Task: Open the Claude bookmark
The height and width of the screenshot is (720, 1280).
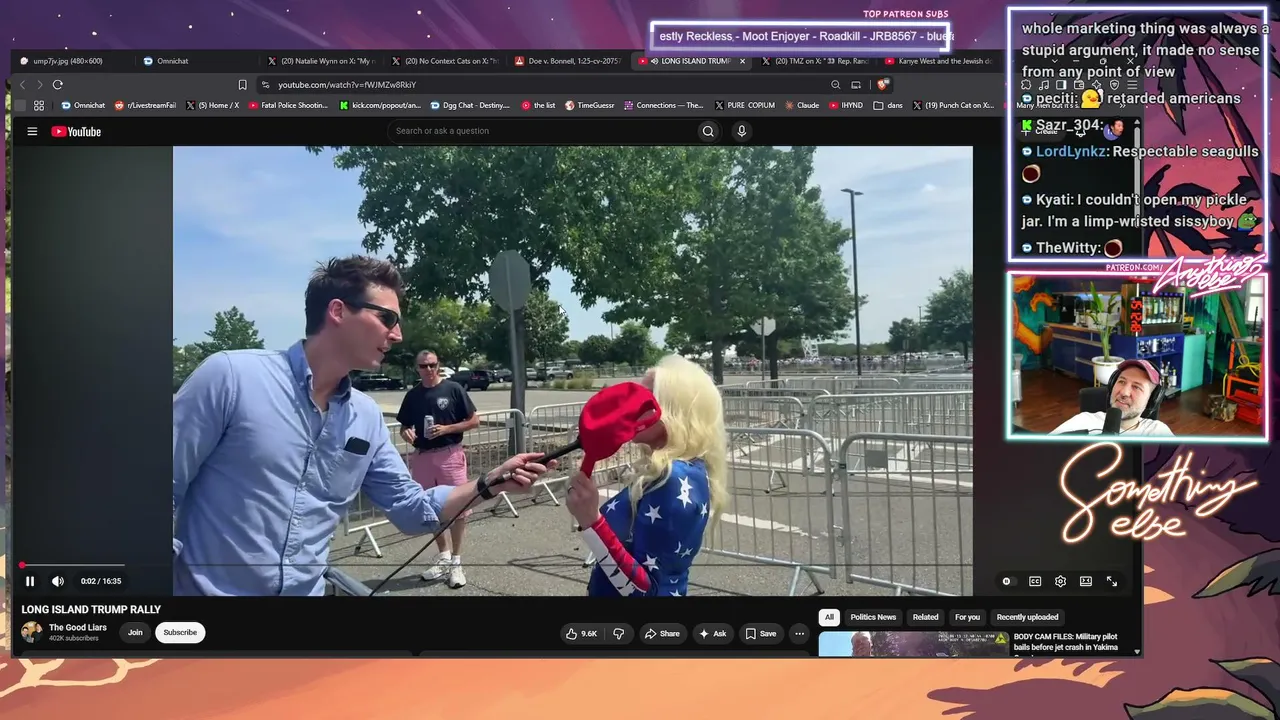Action: (x=801, y=105)
